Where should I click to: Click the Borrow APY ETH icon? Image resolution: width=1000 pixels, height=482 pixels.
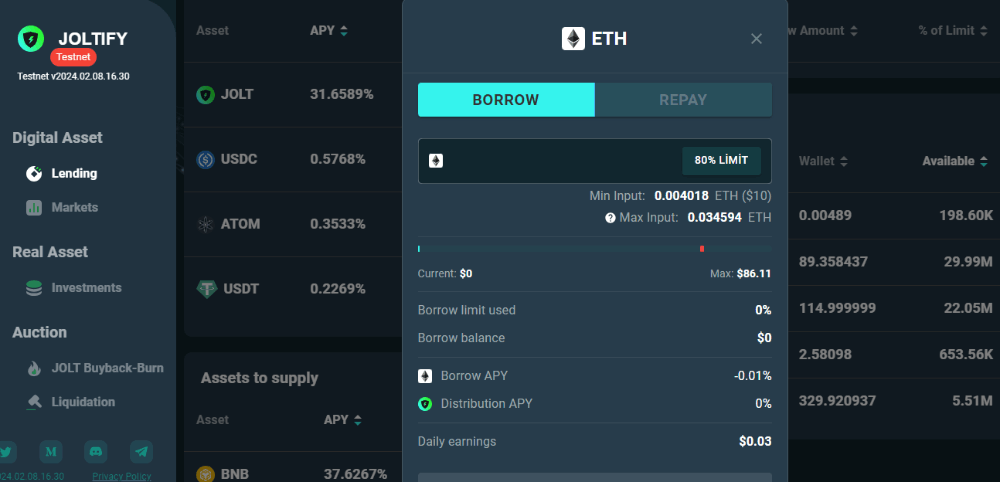[425, 376]
